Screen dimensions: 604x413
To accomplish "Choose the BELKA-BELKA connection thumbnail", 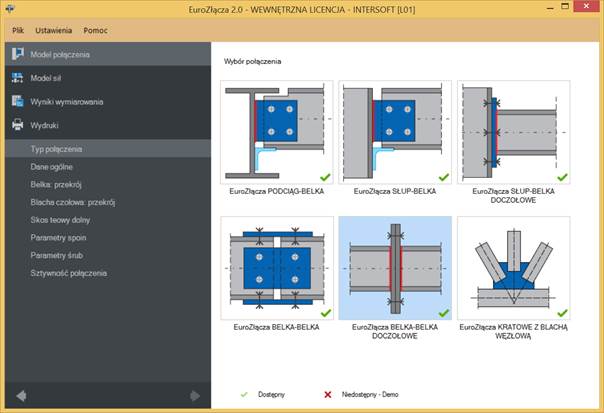I will 277,268.
